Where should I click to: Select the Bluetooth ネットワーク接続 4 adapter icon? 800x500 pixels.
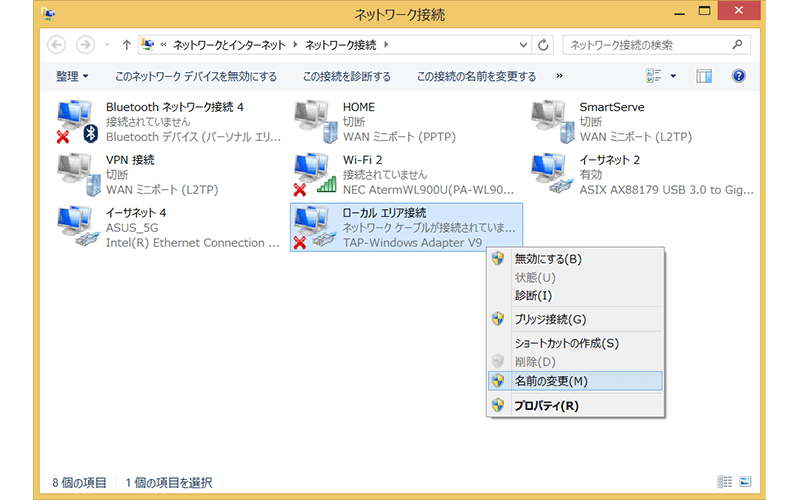point(76,120)
